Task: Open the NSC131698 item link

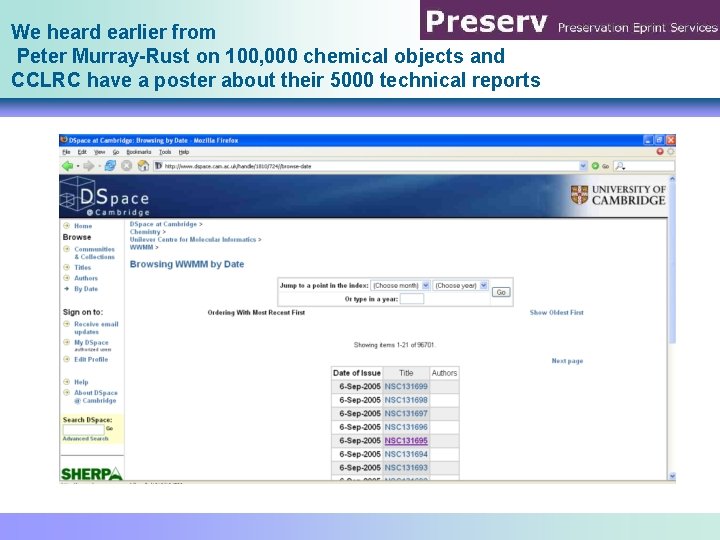Action: [x=406, y=400]
